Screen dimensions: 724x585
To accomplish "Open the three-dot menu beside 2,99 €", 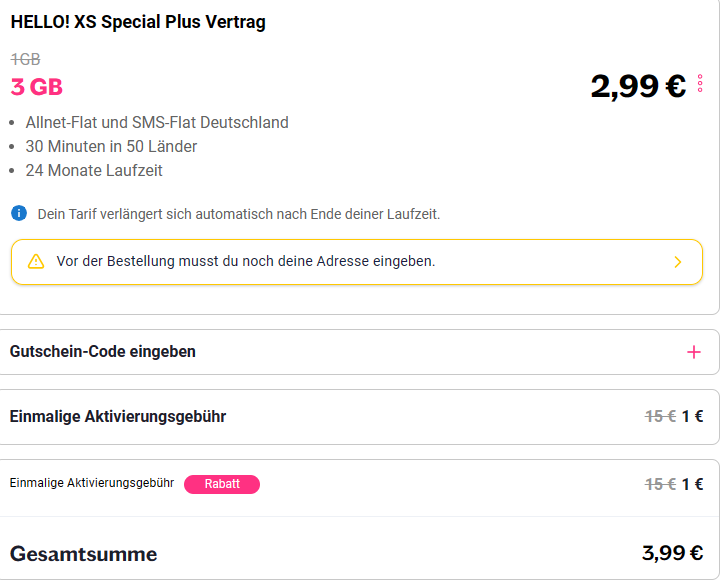I will click(x=700, y=84).
